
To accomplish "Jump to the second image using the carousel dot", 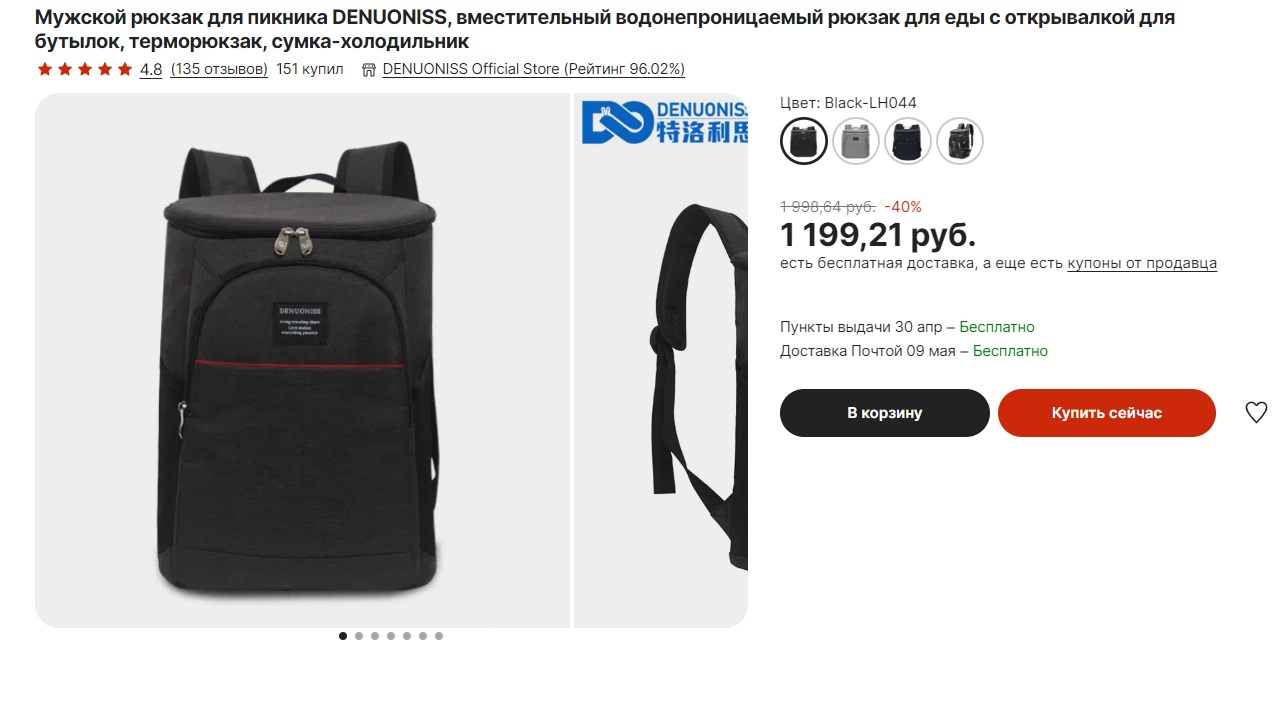I will pyautogui.click(x=359, y=636).
